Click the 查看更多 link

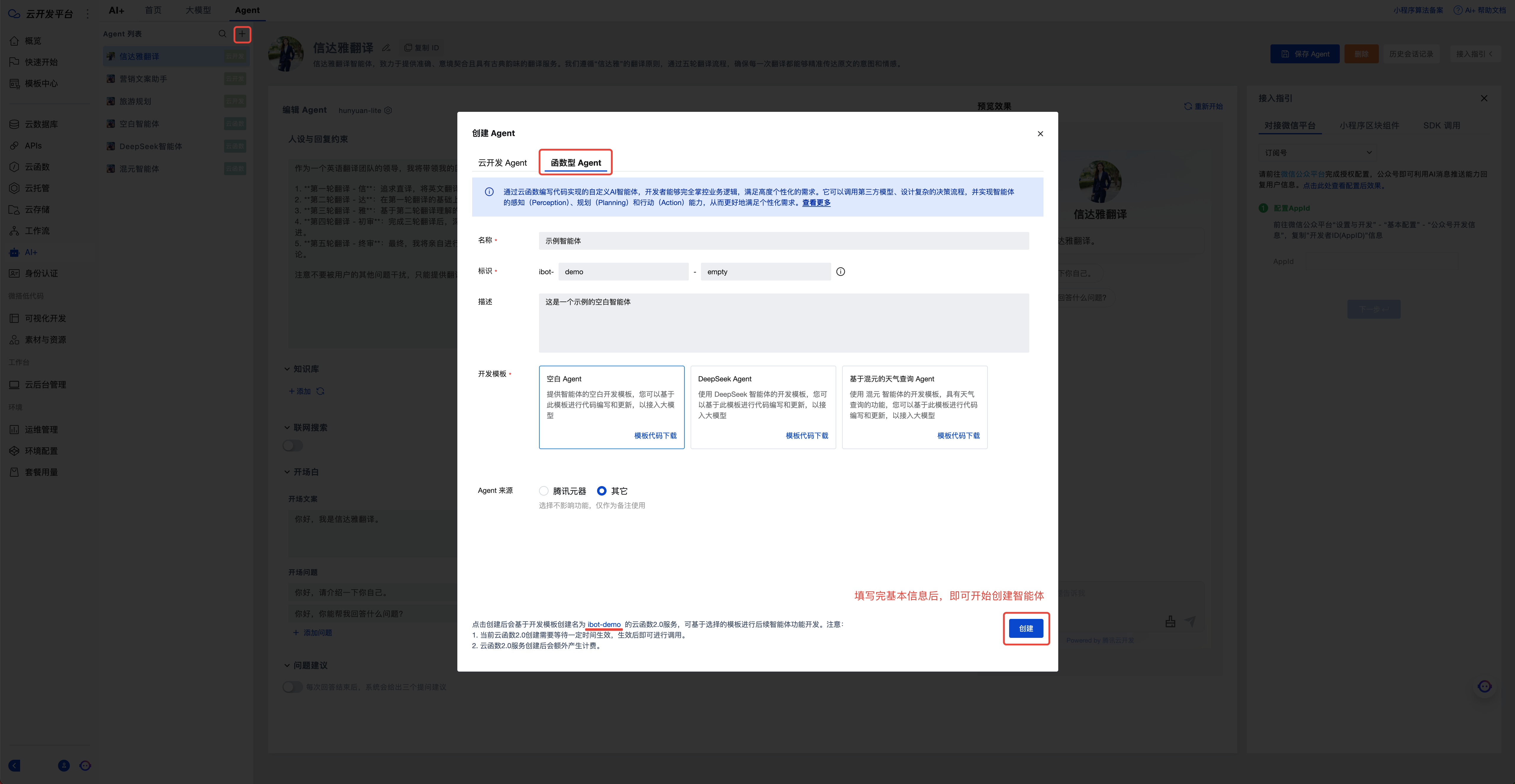click(x=816, y=202)
